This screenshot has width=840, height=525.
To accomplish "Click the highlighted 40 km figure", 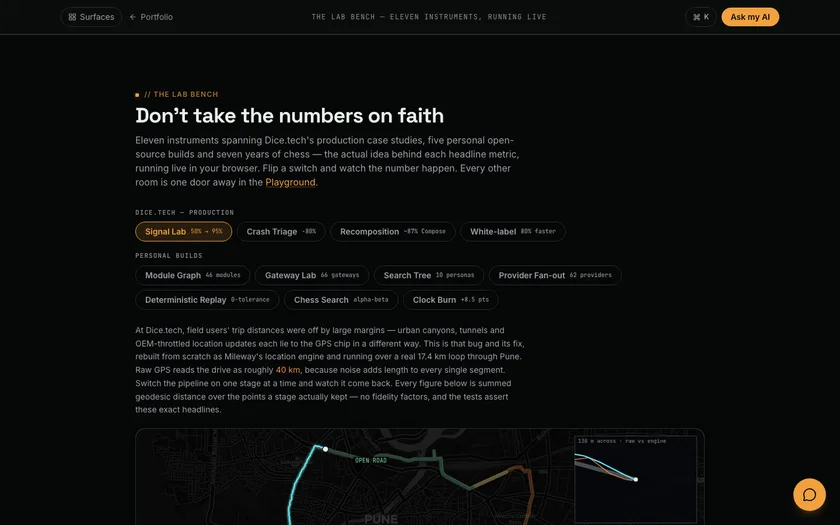I will coord(288,370).
